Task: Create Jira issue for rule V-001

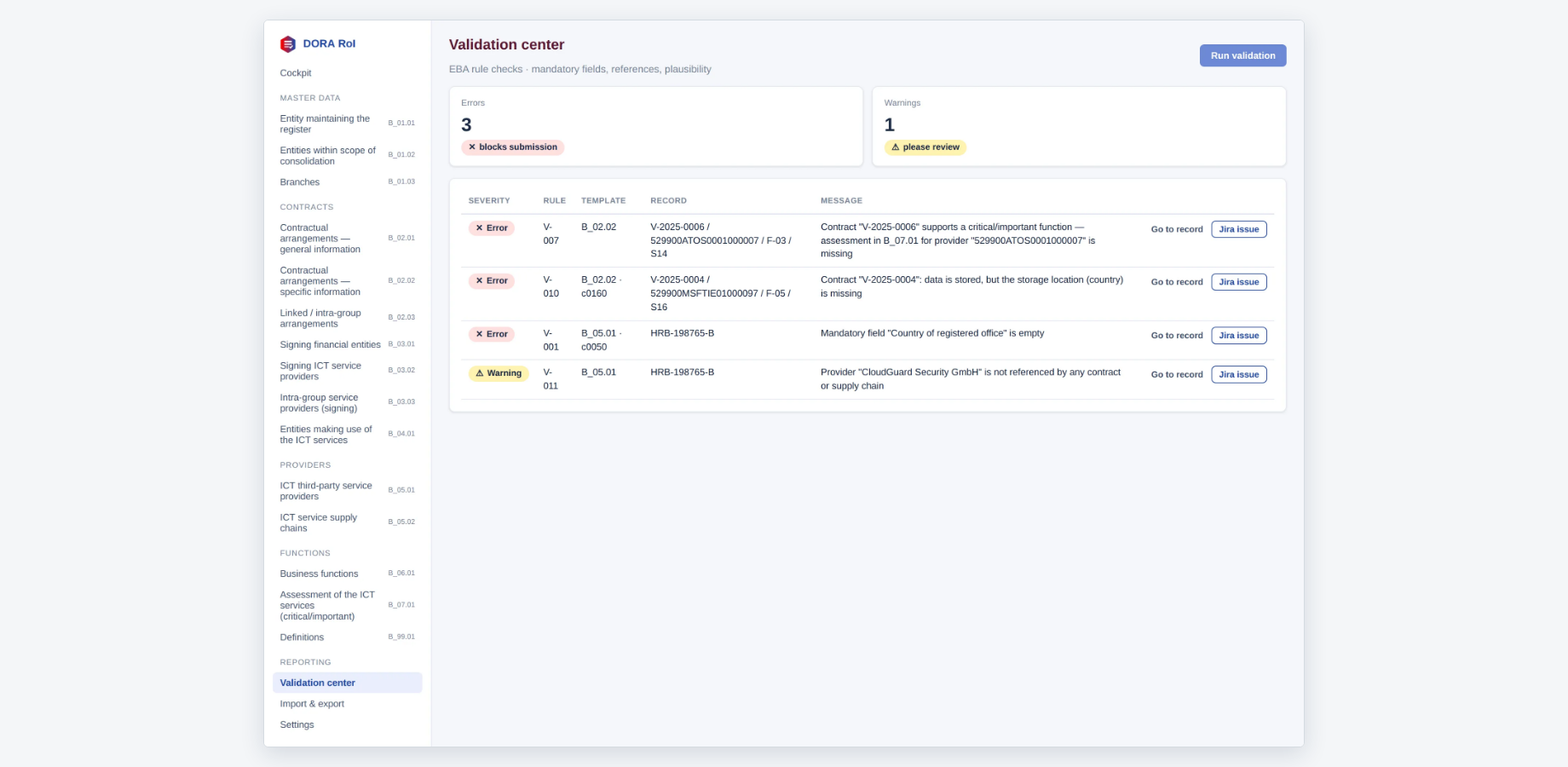Action: tap(1239, 336)
